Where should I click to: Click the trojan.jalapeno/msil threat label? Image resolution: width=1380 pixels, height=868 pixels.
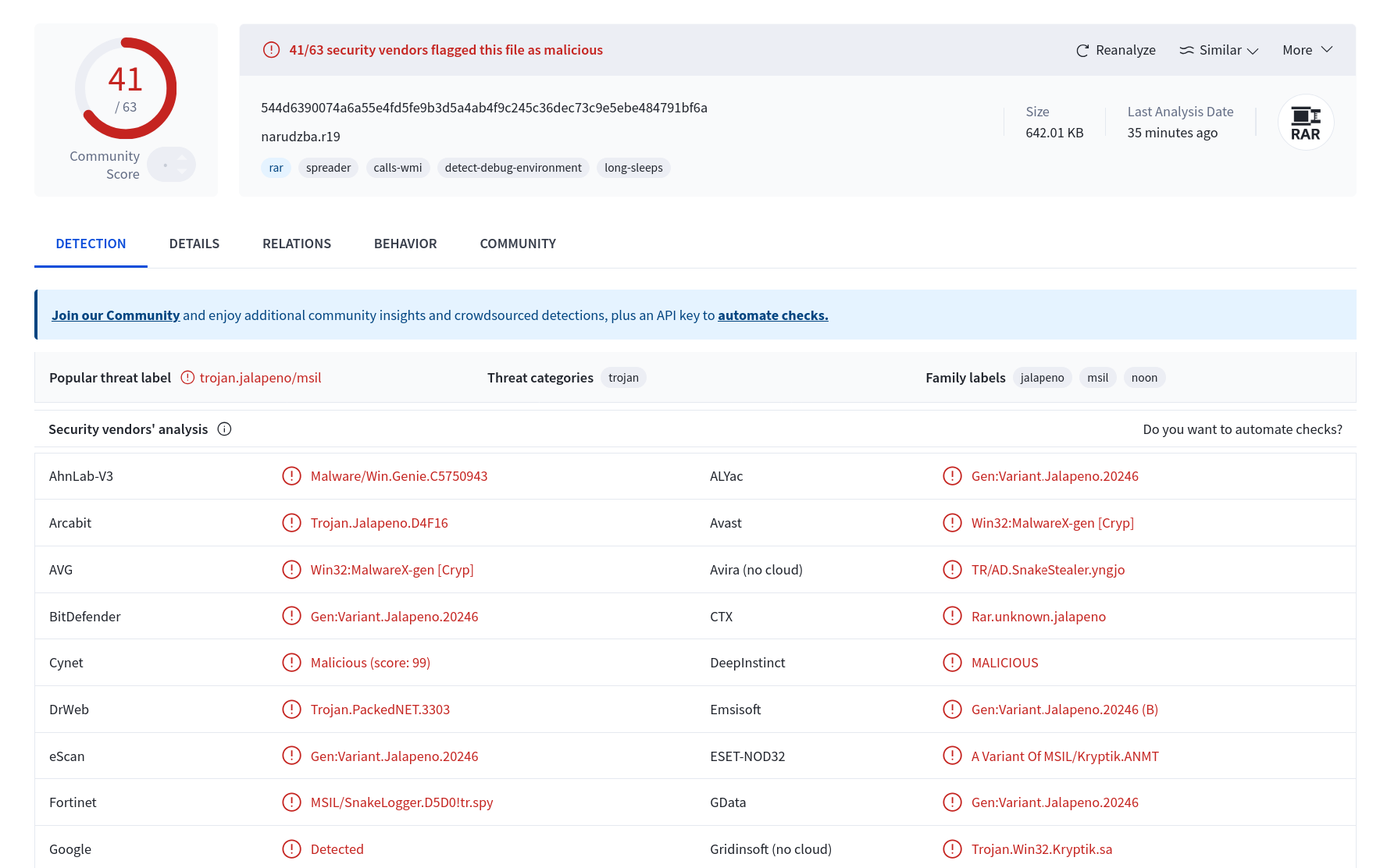click(260, 378)
